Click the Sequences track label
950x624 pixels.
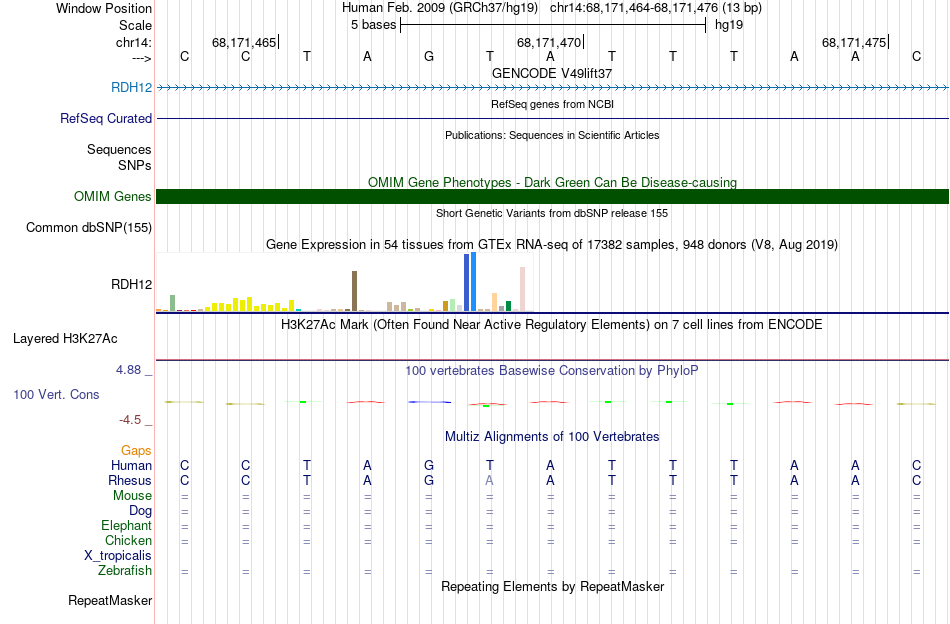click(x=119, y=149)
